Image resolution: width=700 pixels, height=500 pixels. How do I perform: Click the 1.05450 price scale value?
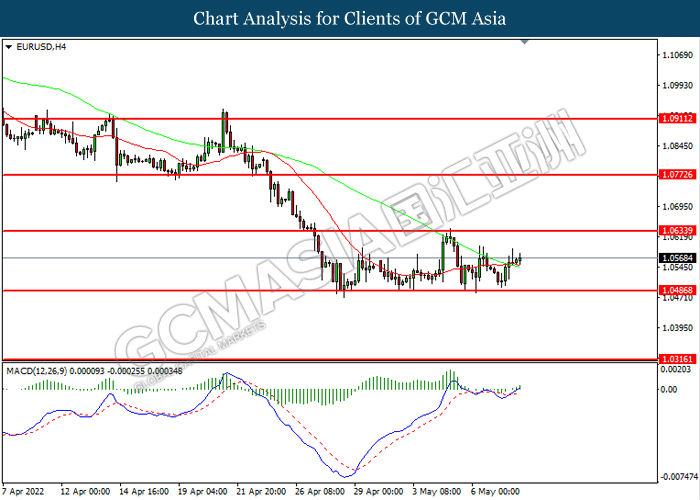[x=678, y=267]
